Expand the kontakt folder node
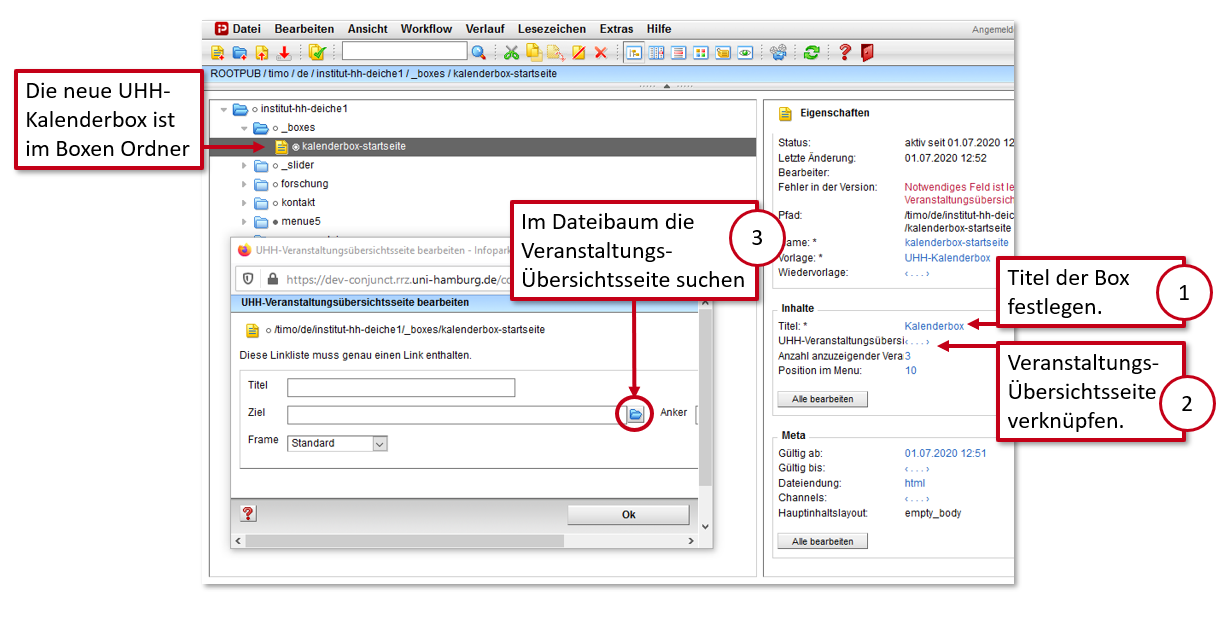The image size is (1228, 622). (x=244, y=202)
